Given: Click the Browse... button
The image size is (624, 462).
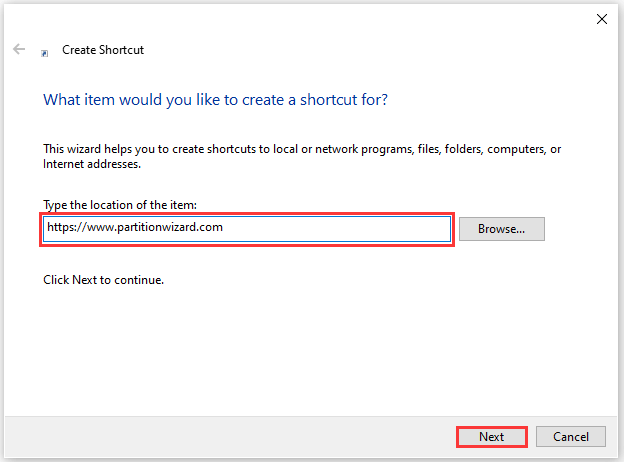Looking at the screenshot, I should (x=501, y=229).
